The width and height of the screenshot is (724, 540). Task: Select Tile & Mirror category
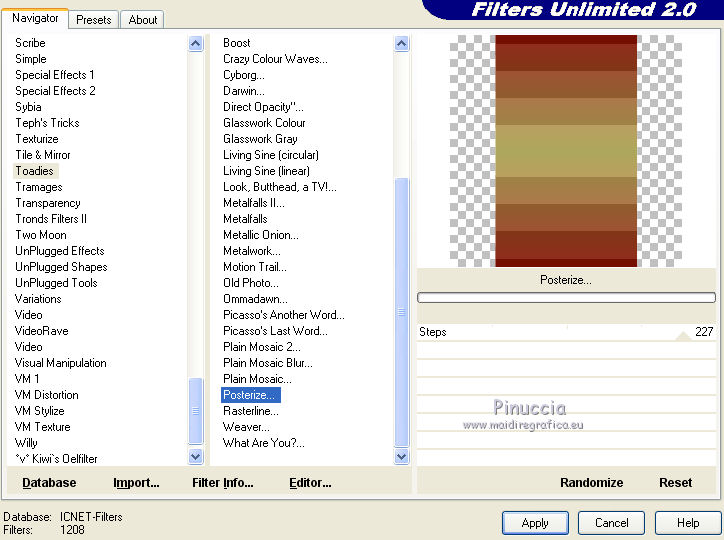(43, 155)
